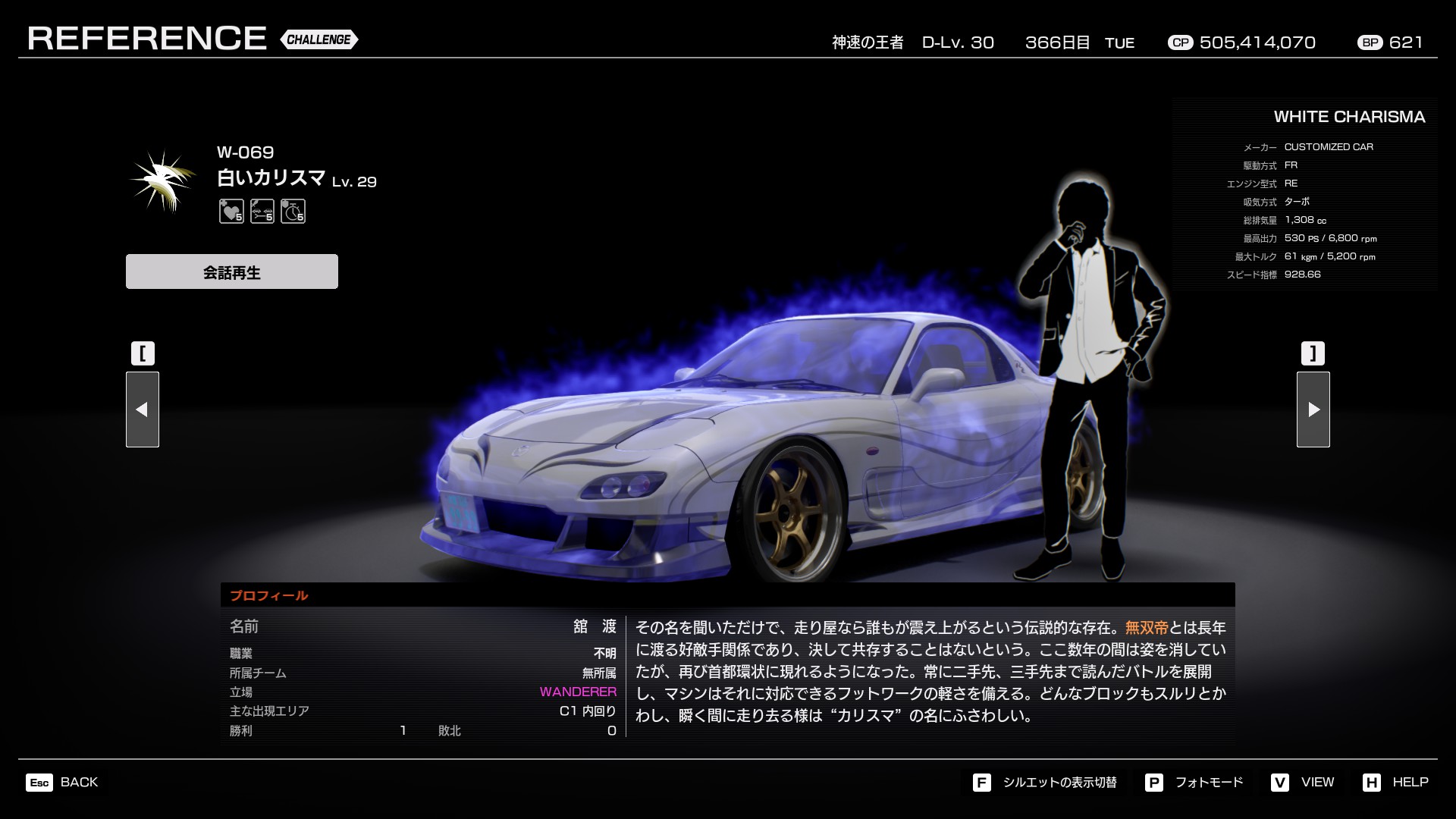Click the heart plus skill icon
The width and height of the screenshot is (1456, 819).
[231, 212]
